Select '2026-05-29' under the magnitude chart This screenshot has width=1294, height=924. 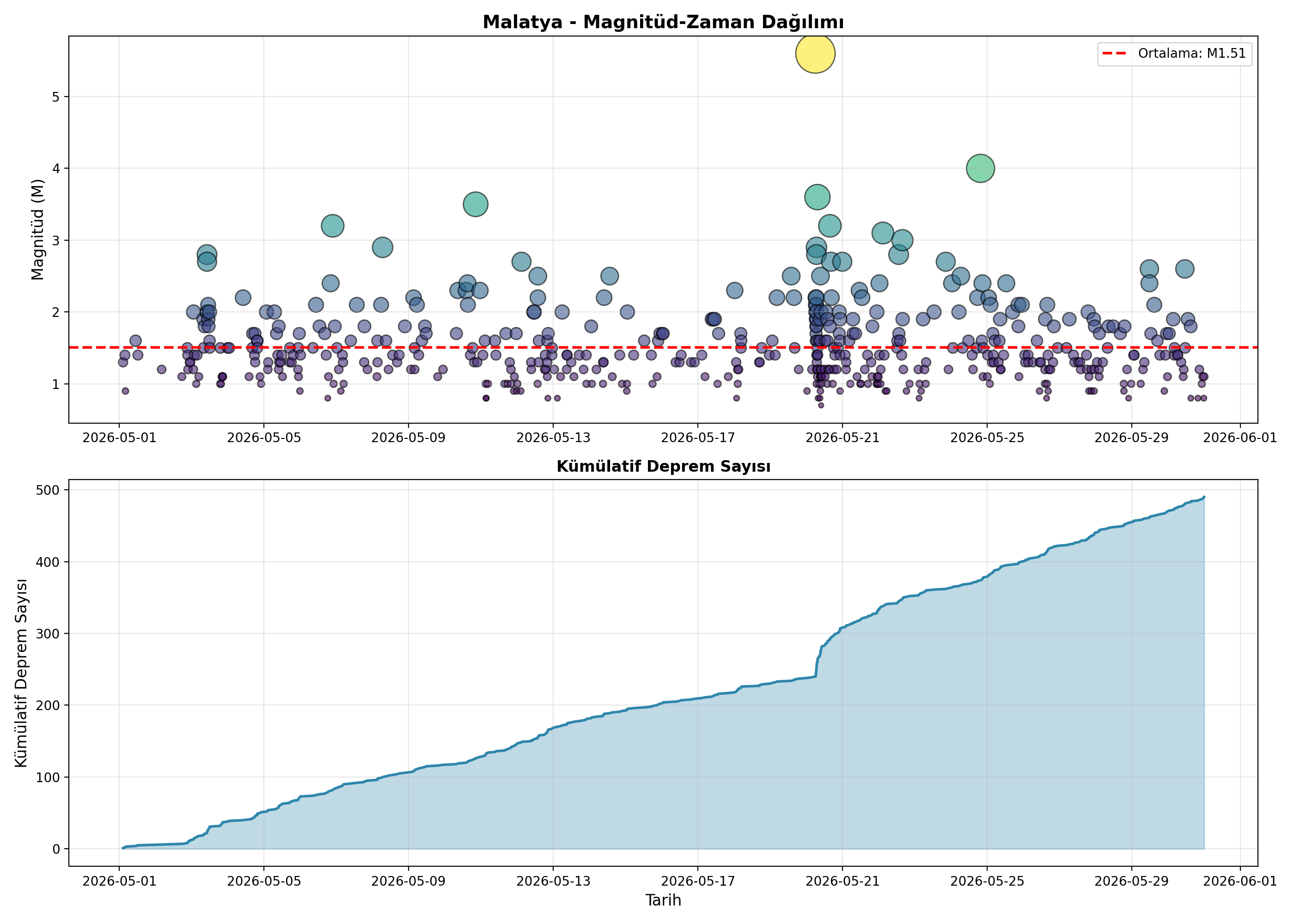point(1131,438)
